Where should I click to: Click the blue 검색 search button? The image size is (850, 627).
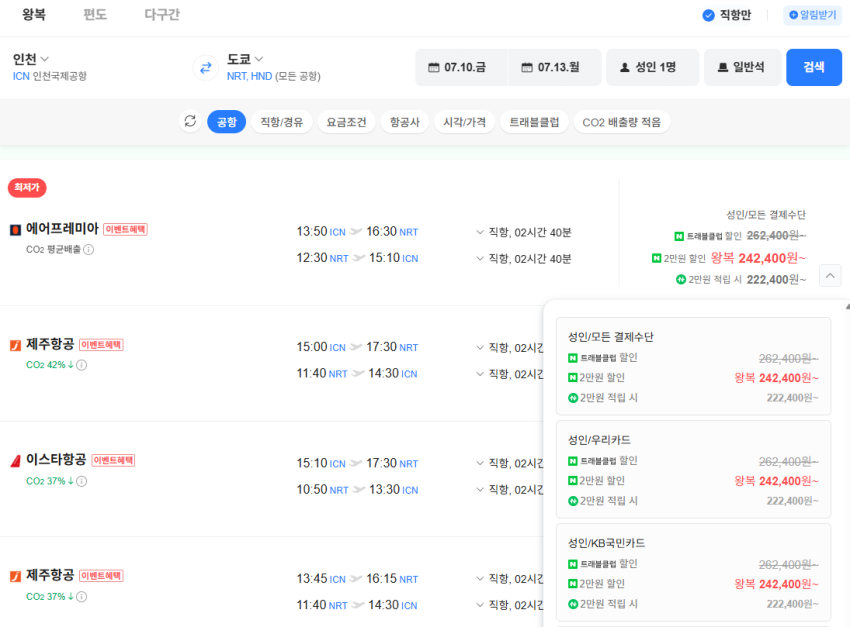point(814,67)
